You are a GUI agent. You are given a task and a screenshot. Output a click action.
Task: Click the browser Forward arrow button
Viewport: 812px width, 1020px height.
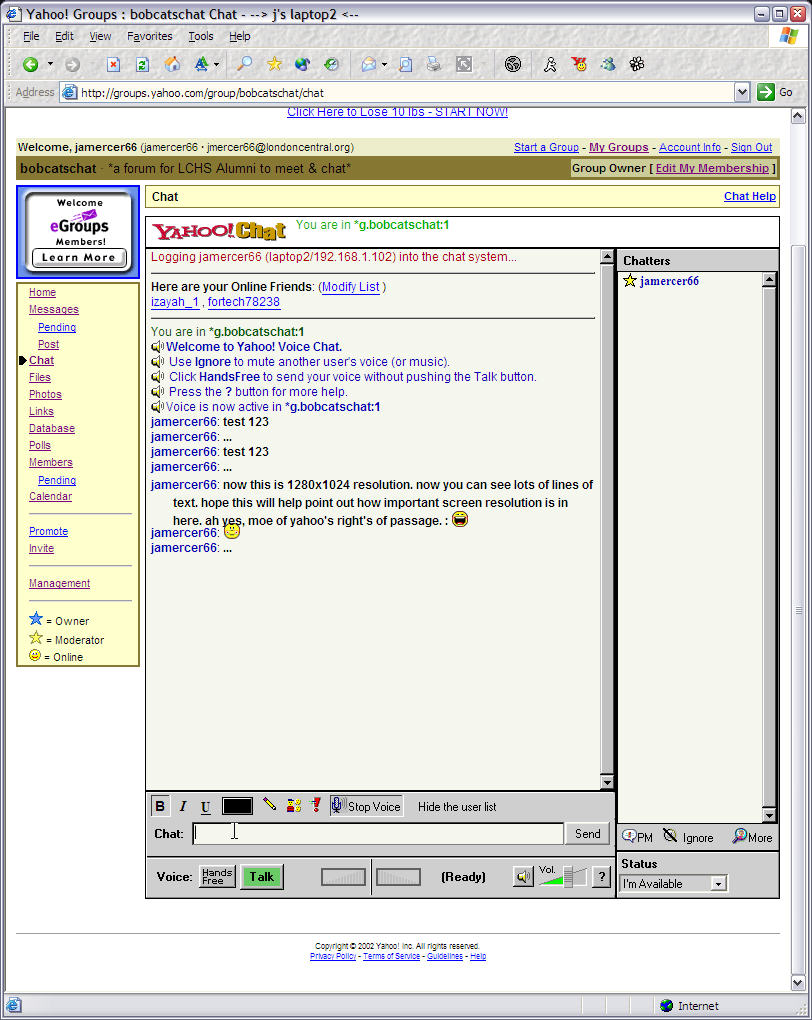pyautogui.click(x=72, y=64)
